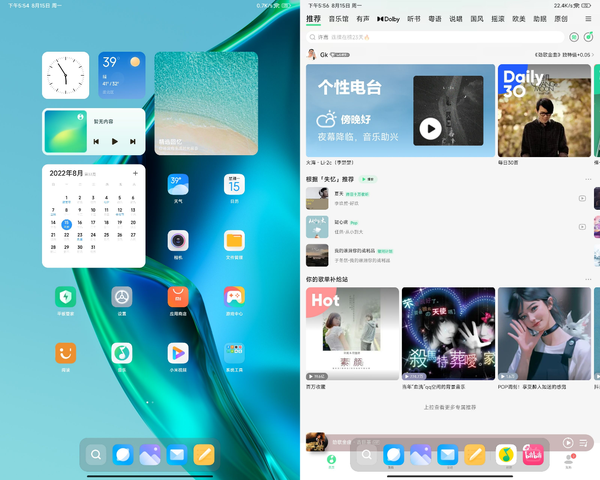Image resolution: width=600 pixels, height=480 pixels.
Task: Play music from the music widget play button
Action: point(114,142)
